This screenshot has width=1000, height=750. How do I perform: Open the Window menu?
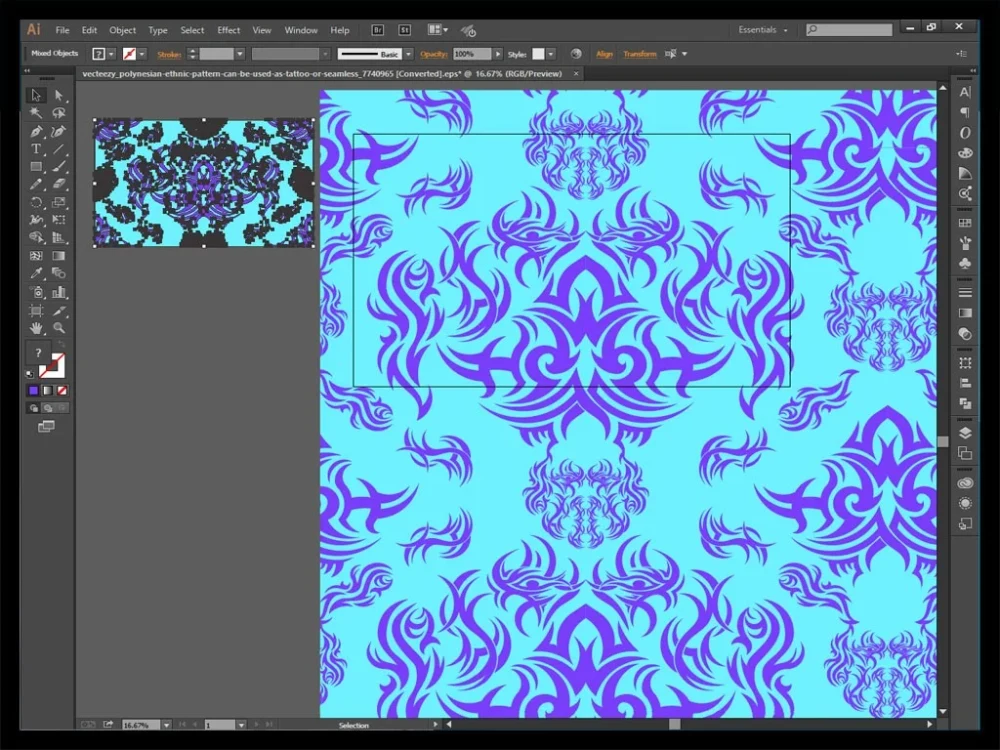click(x=301, y=30)
